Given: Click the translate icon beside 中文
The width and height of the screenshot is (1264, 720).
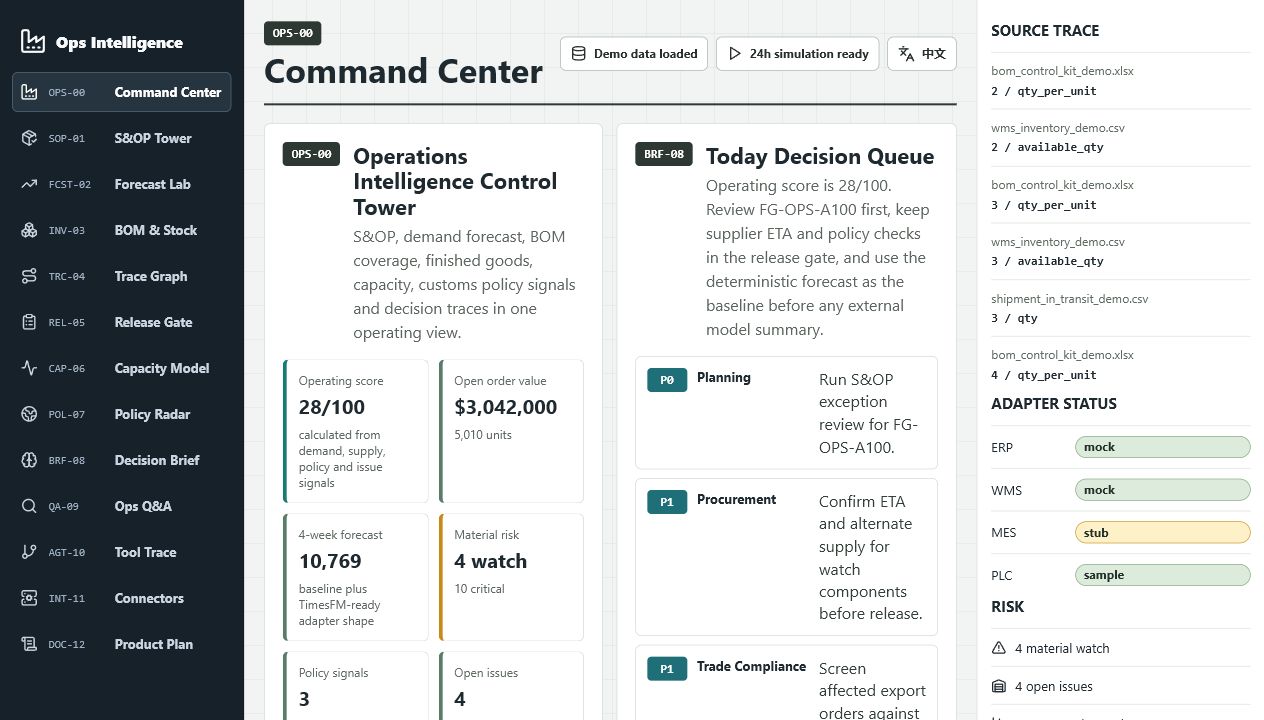Looking at the screenshot, I should coord(906,54).
